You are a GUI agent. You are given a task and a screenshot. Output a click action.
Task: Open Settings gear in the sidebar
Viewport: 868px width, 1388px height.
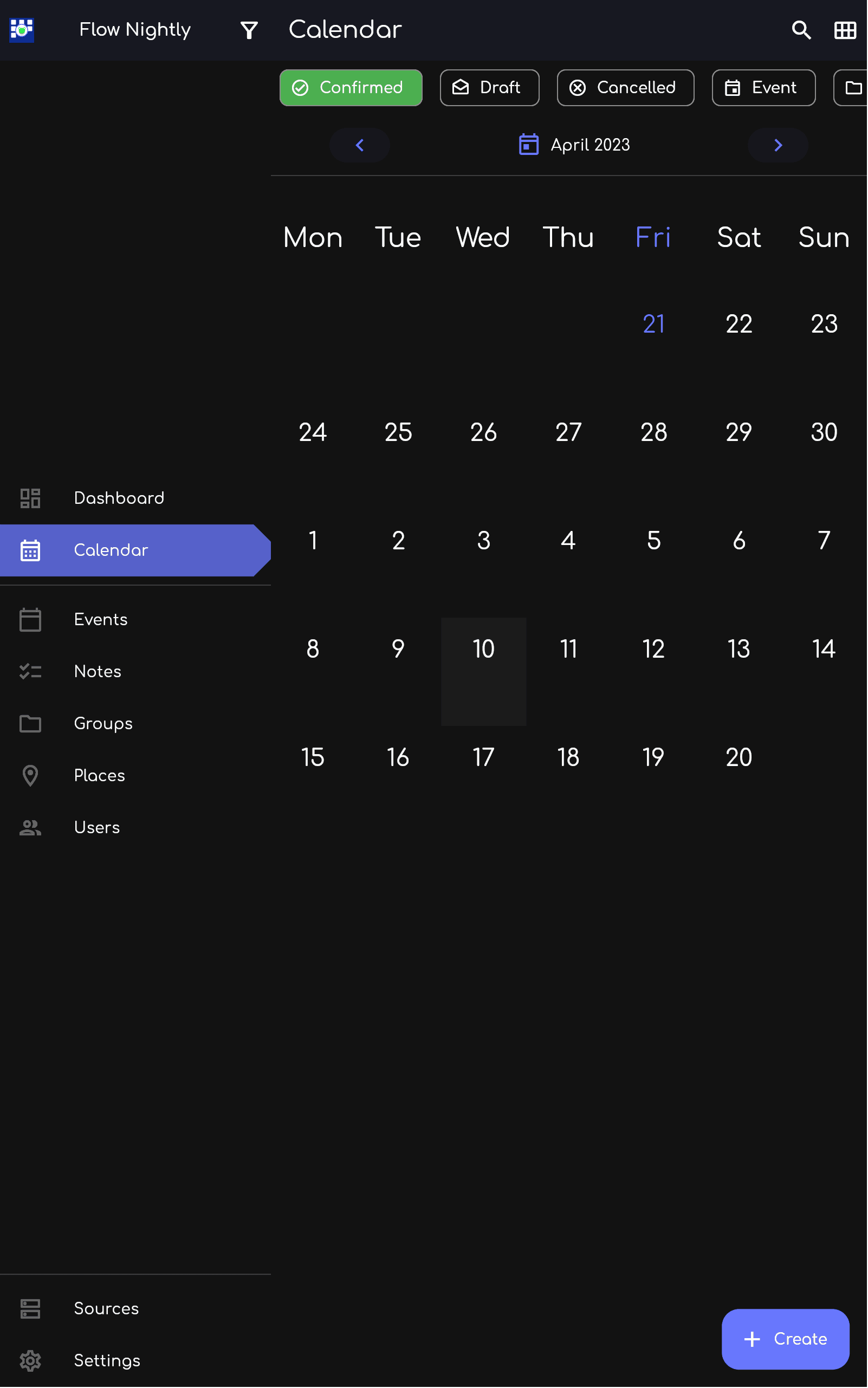coord(30,1360)
